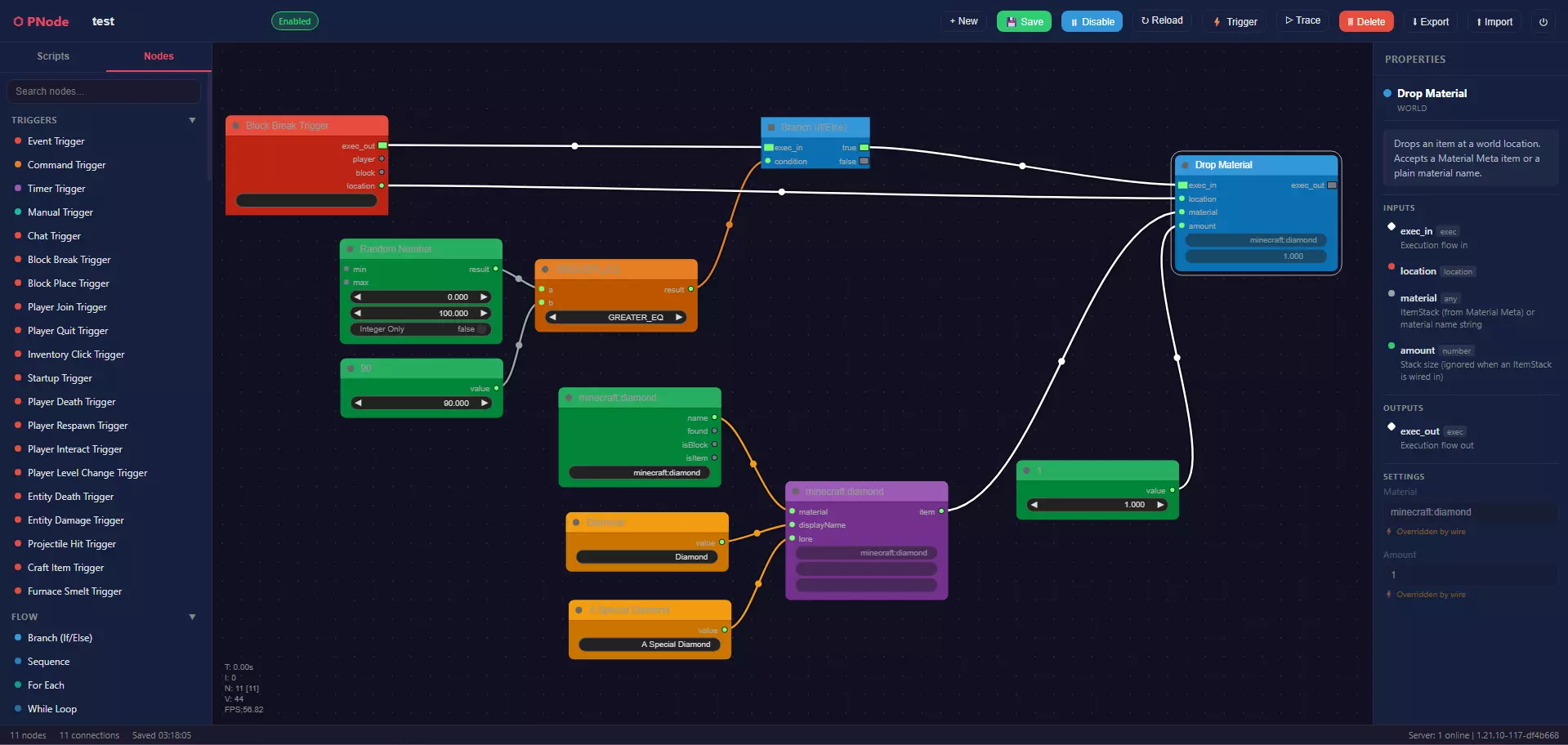Click exec_out port on Drop Material node
Screen dimensions: 1568x745
tap(1332, 185)
